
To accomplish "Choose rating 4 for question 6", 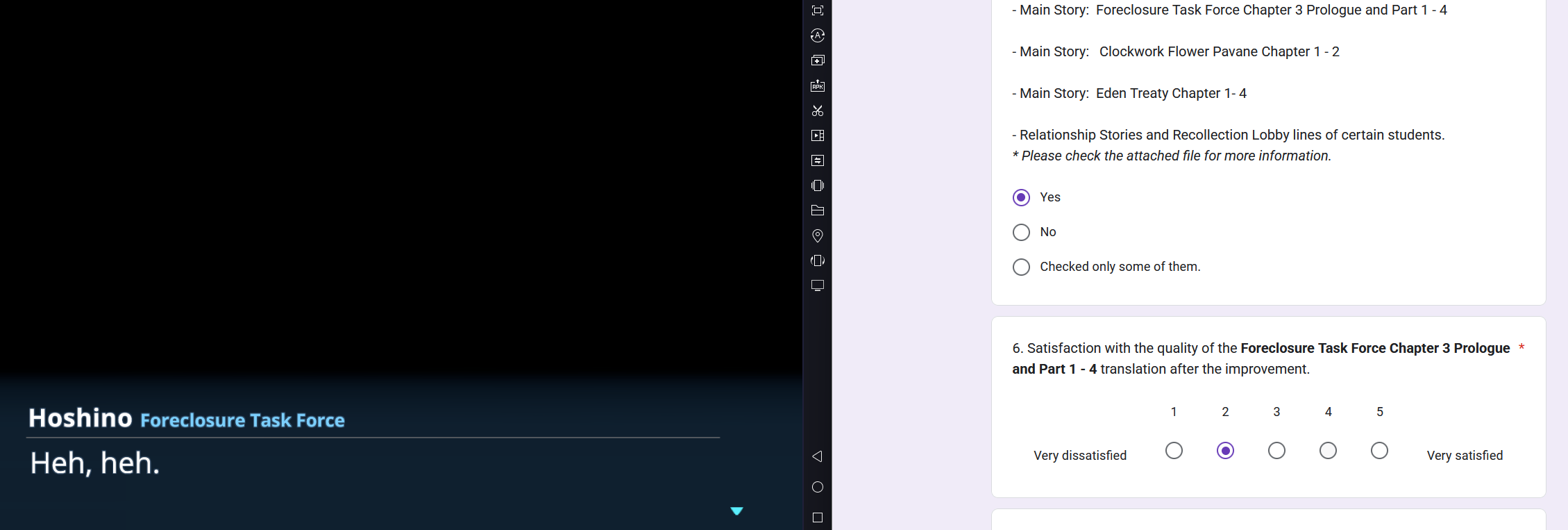I will click(x=1328, y=451).
